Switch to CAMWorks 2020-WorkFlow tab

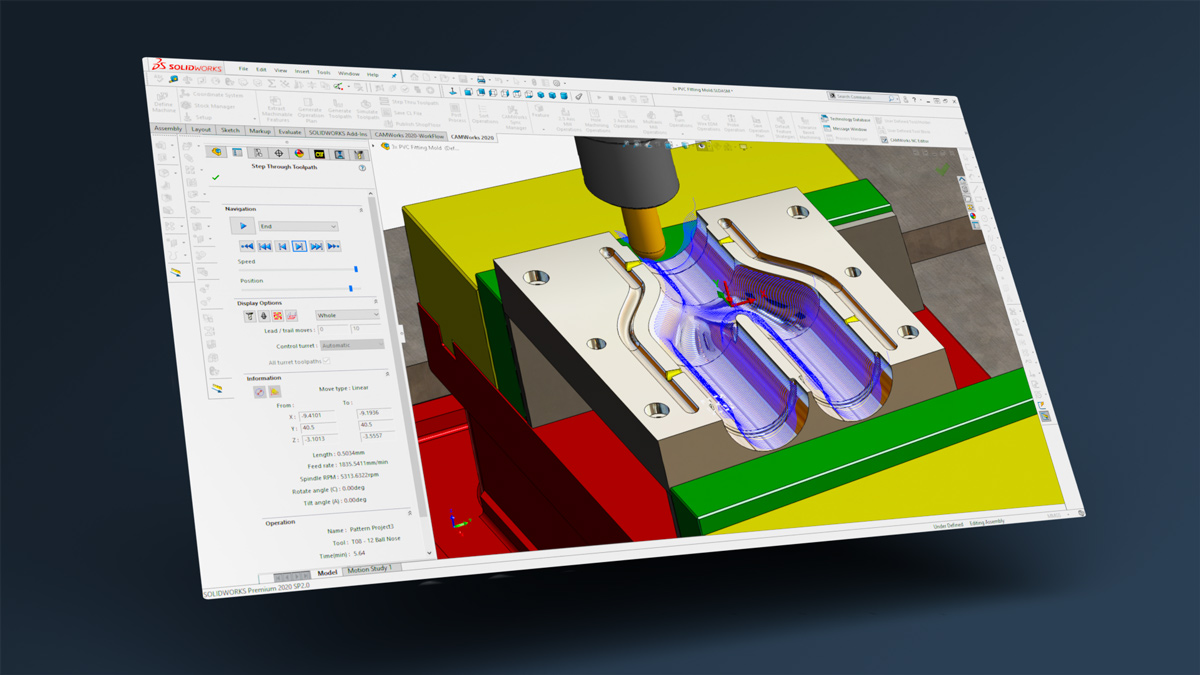[x=410, y=135]
